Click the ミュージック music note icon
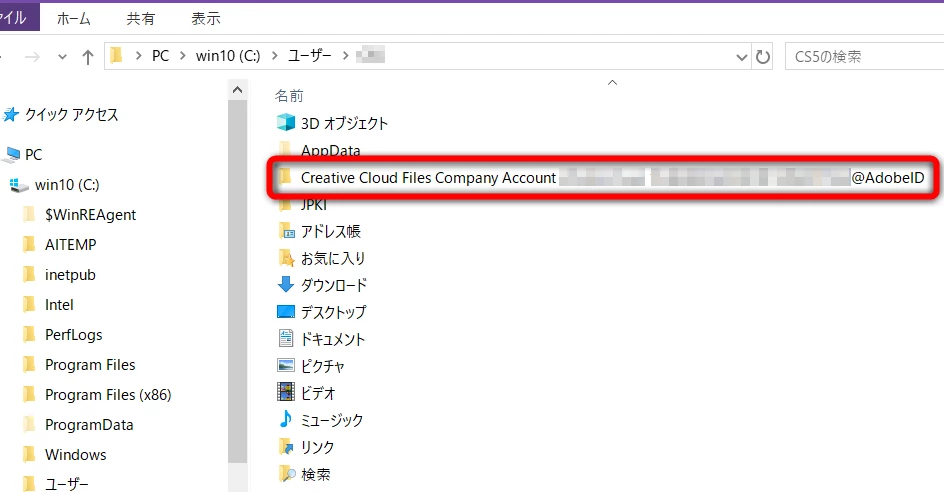 286,419
